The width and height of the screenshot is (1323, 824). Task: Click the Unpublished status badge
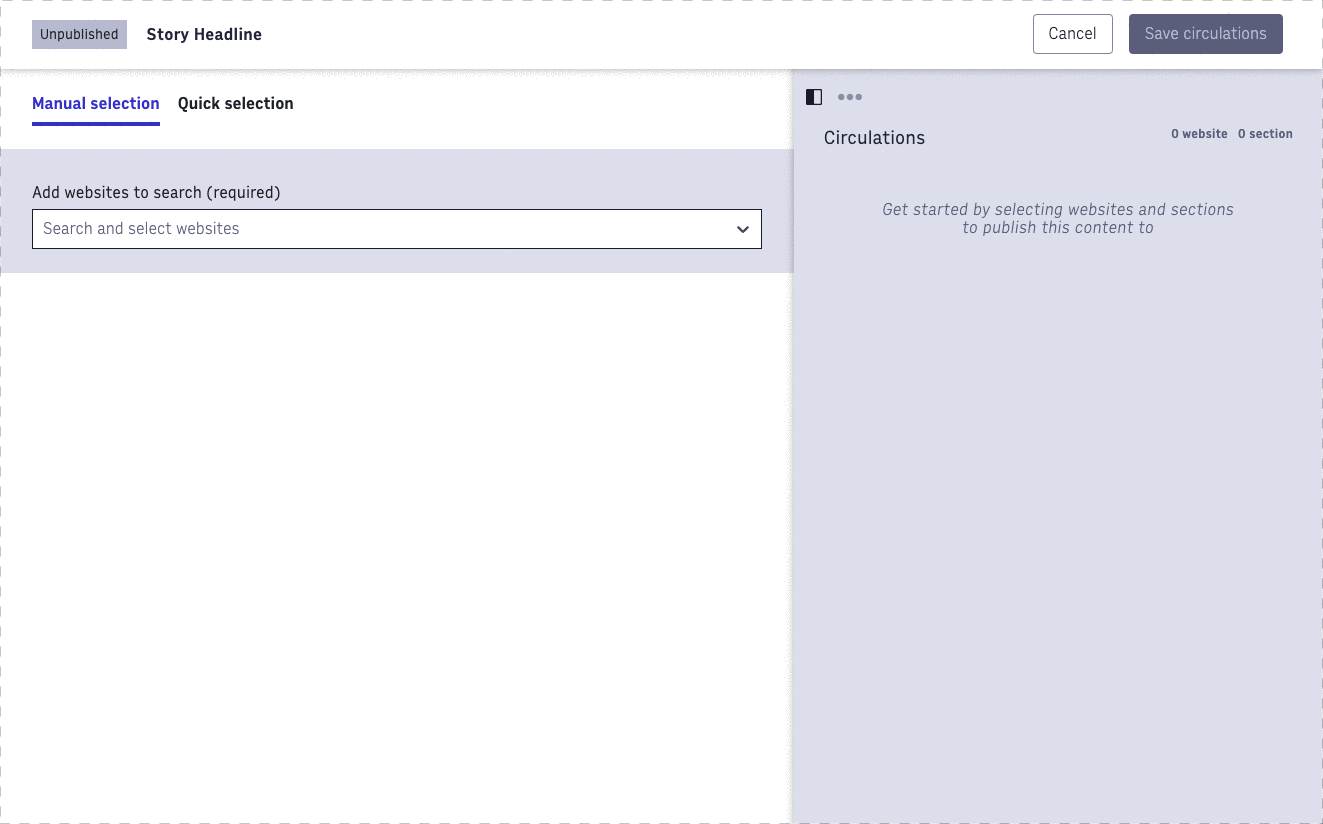pos(79,34)
